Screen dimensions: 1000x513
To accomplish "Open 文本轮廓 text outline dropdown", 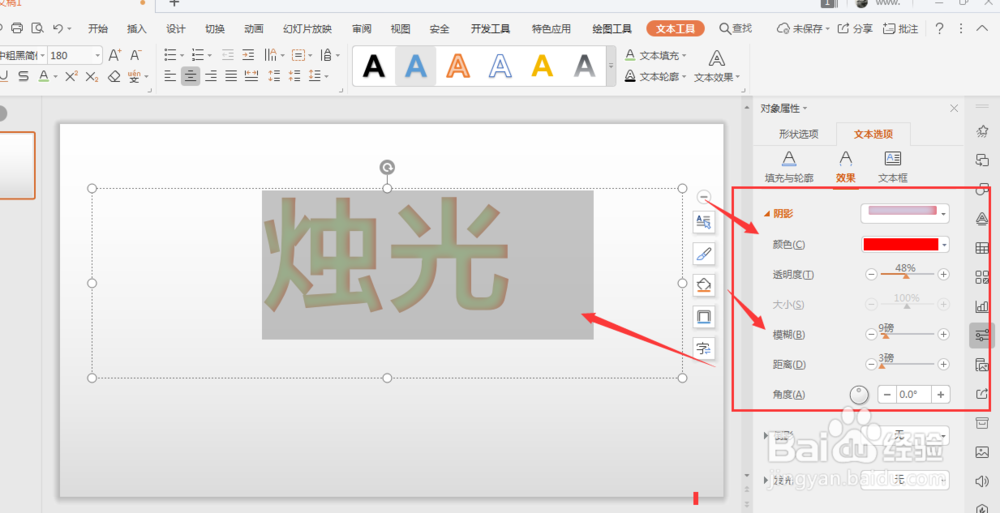I will point(655,77).
